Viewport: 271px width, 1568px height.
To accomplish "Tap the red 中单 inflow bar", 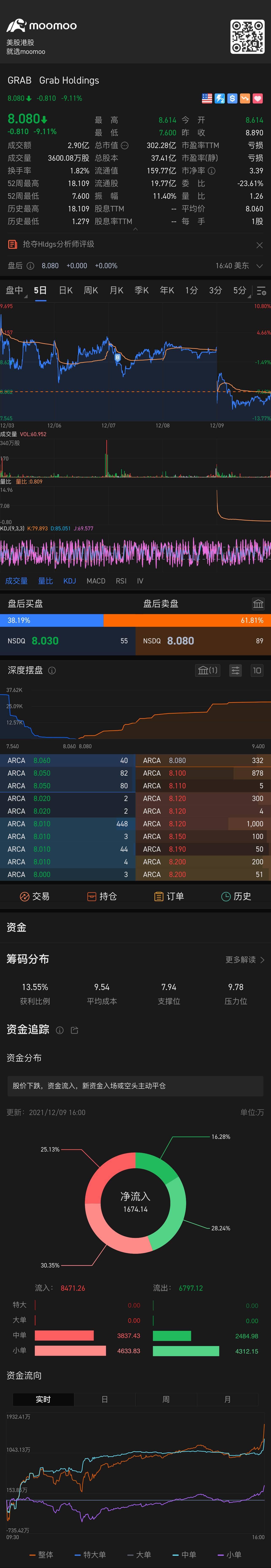I will click(x=64, y=1335).
